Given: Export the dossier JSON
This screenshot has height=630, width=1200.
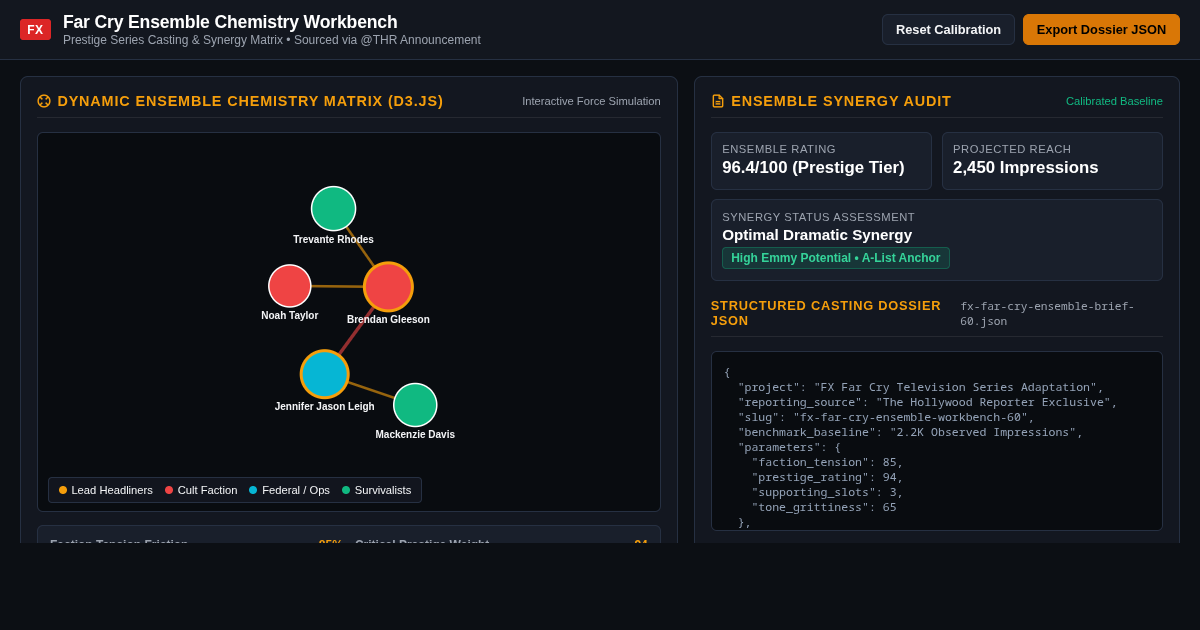Looking at the screenshot, I should [1101, 29].
